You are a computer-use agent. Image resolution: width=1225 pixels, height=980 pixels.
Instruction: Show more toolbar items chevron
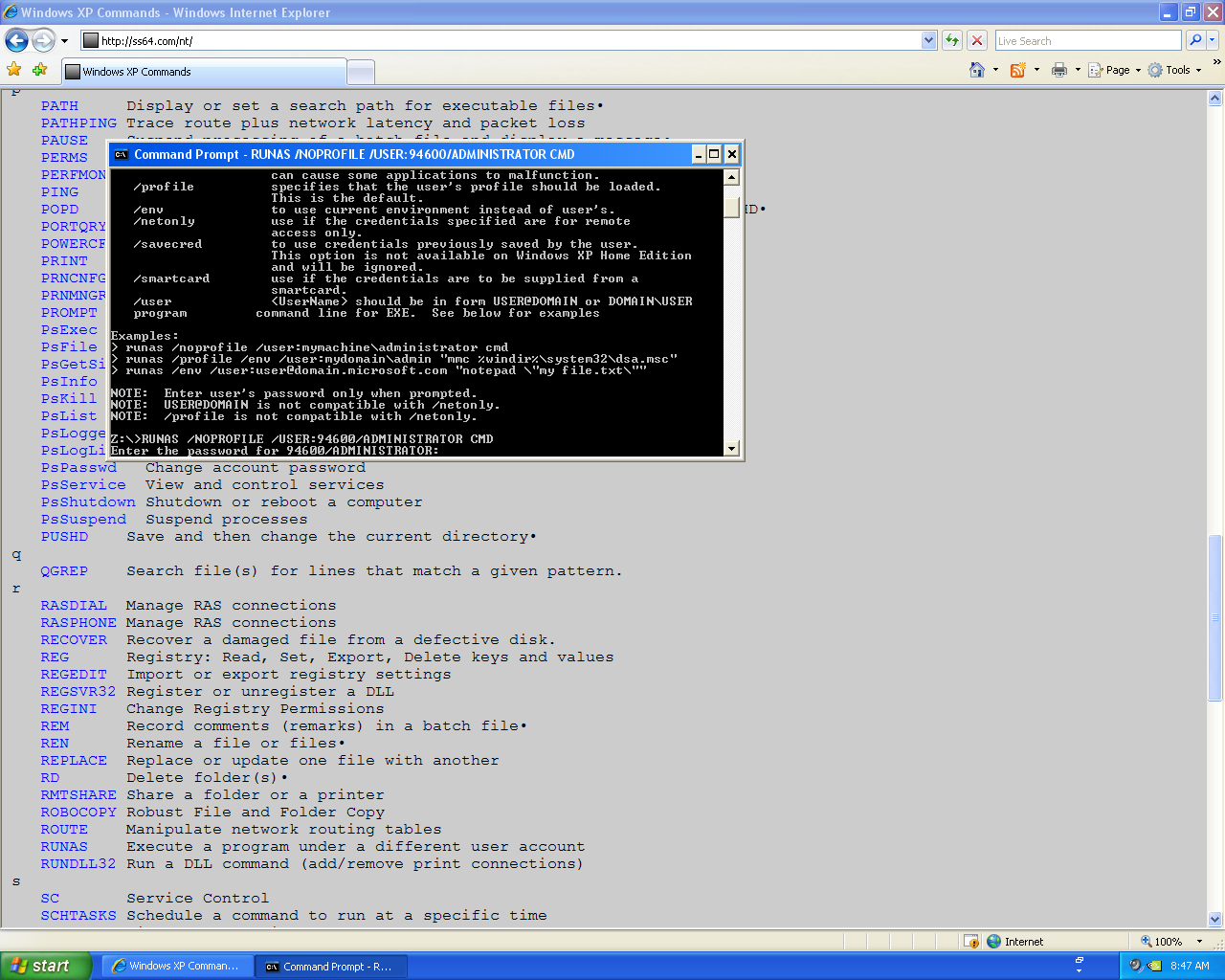pyautogui.click(x=1216, y=62)
